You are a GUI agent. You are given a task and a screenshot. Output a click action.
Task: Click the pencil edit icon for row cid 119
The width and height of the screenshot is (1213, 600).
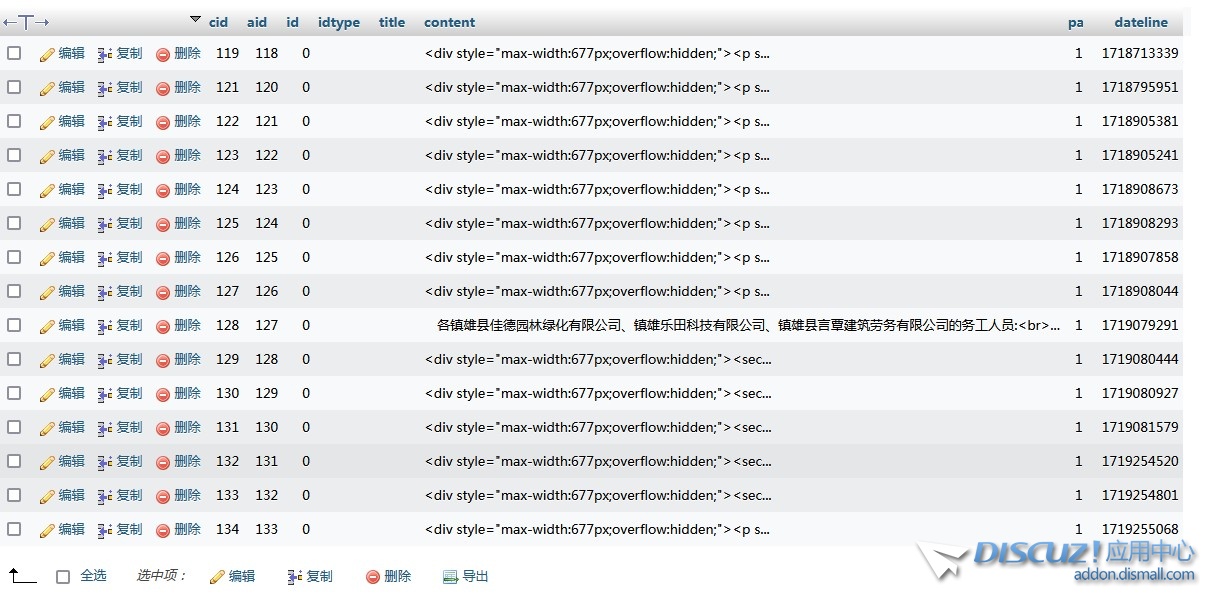(x=47, y=55)
